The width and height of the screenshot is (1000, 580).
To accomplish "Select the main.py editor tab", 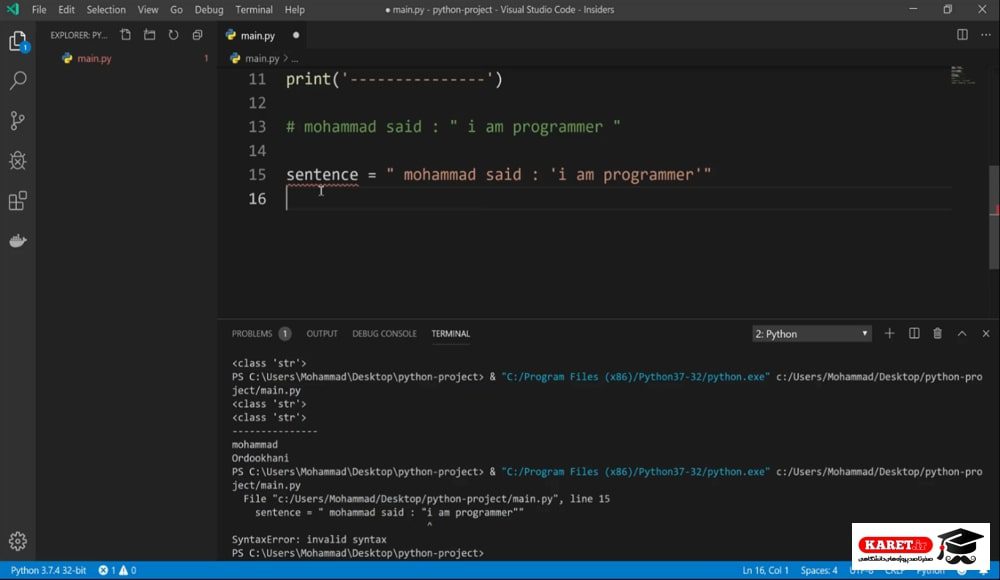I will pyautogui.click(x=258, y=36).
